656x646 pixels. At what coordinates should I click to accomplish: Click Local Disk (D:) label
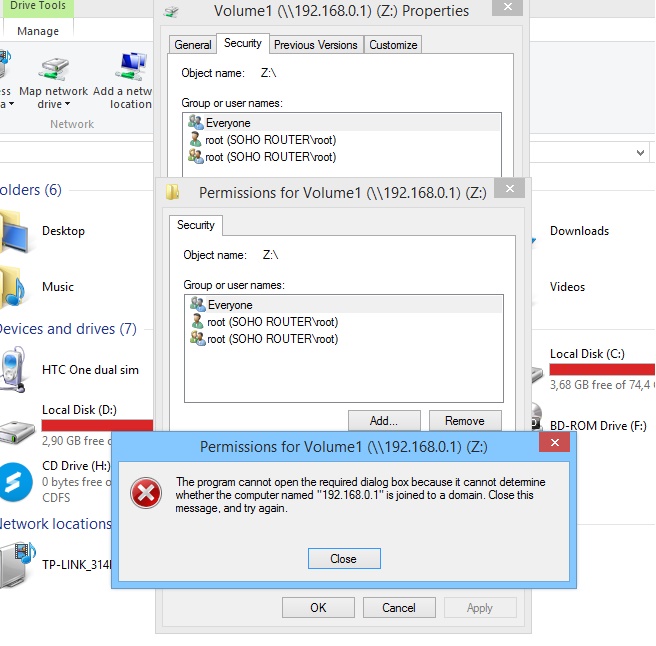click(x=79, y=410)
